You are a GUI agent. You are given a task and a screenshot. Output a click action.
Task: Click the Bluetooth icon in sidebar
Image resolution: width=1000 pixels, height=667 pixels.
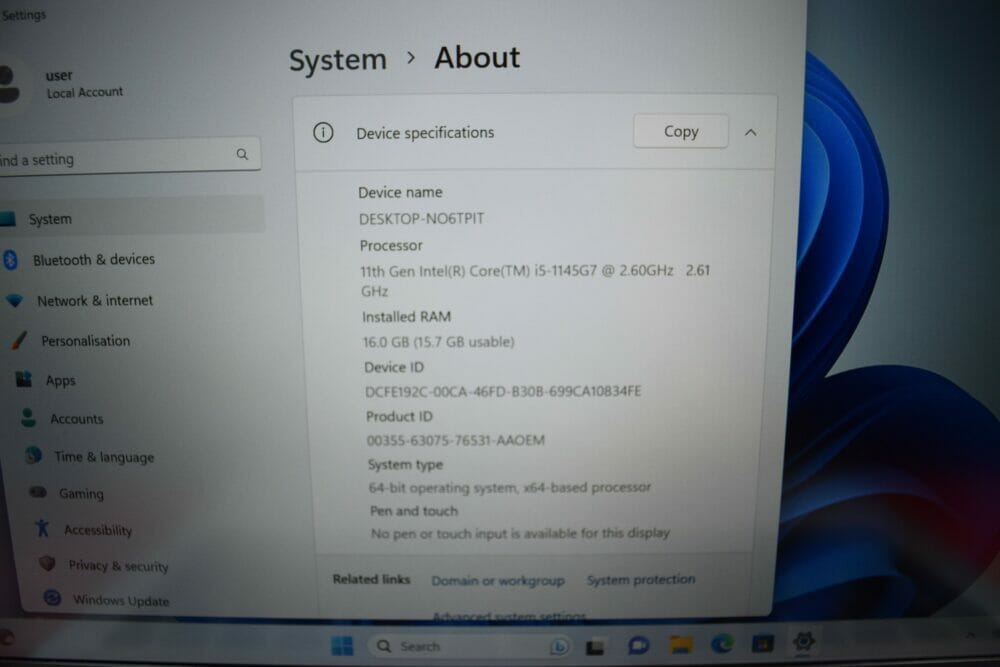click(10, 260)
